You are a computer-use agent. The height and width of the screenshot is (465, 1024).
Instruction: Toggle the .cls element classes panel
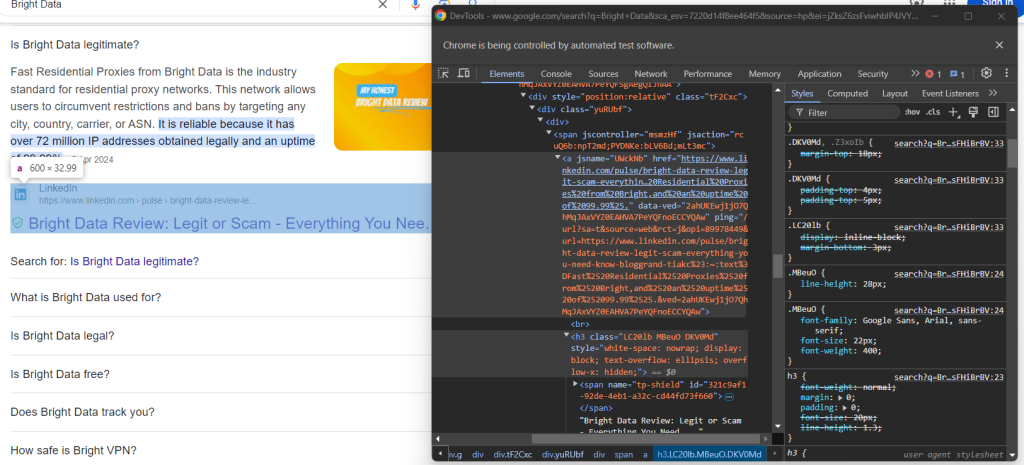pyautogui.click(x=933, y=112)
